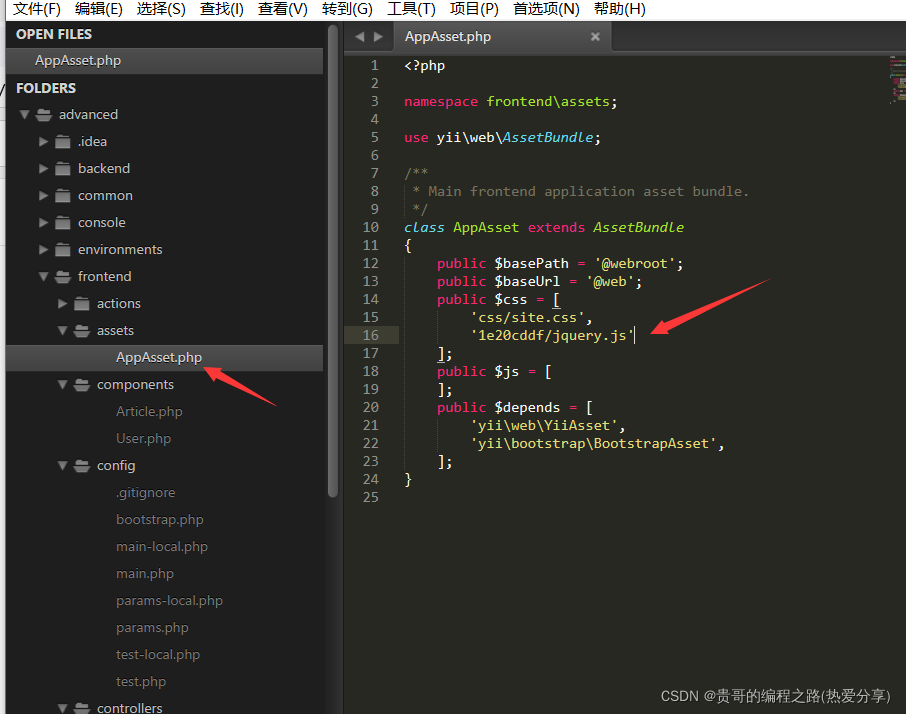
Task: Open the 查找(I) menu
Action: 222,9
